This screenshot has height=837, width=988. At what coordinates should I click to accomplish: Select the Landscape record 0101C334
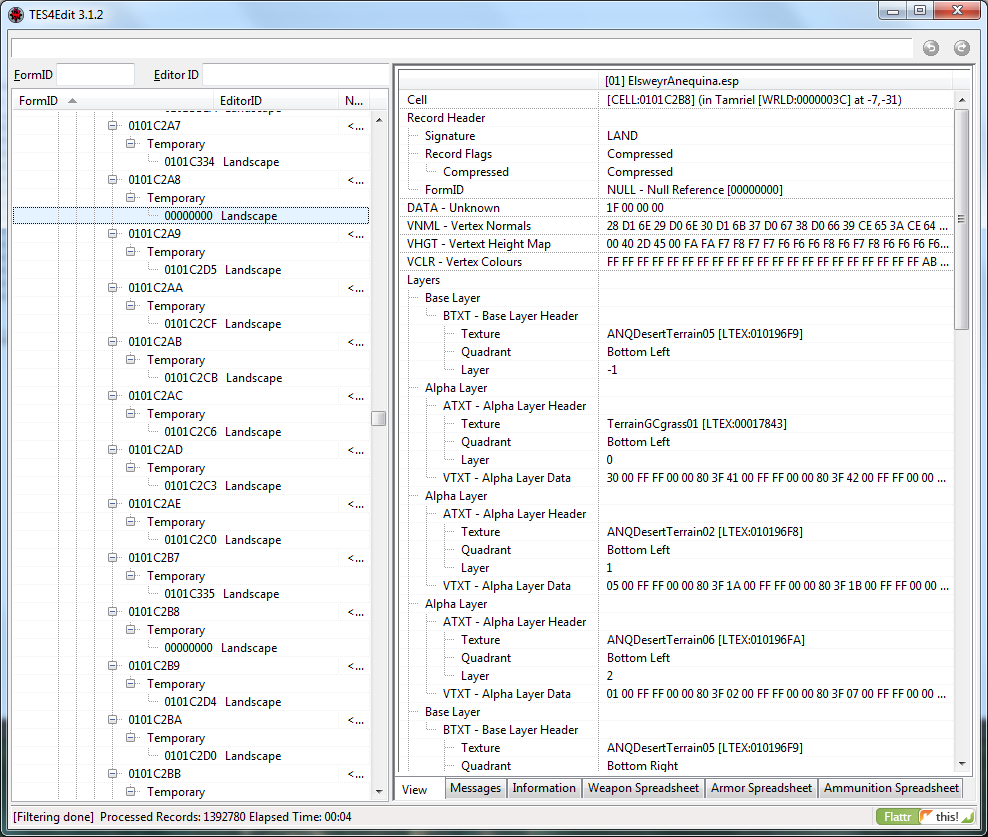190,161
